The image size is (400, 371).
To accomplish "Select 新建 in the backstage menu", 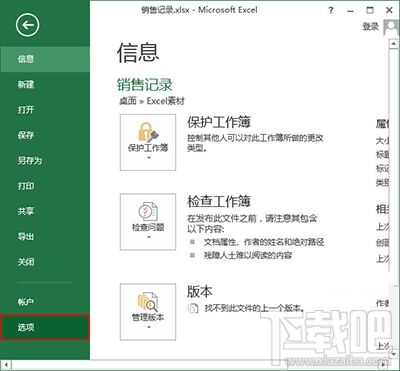I will tap(45, 84).
